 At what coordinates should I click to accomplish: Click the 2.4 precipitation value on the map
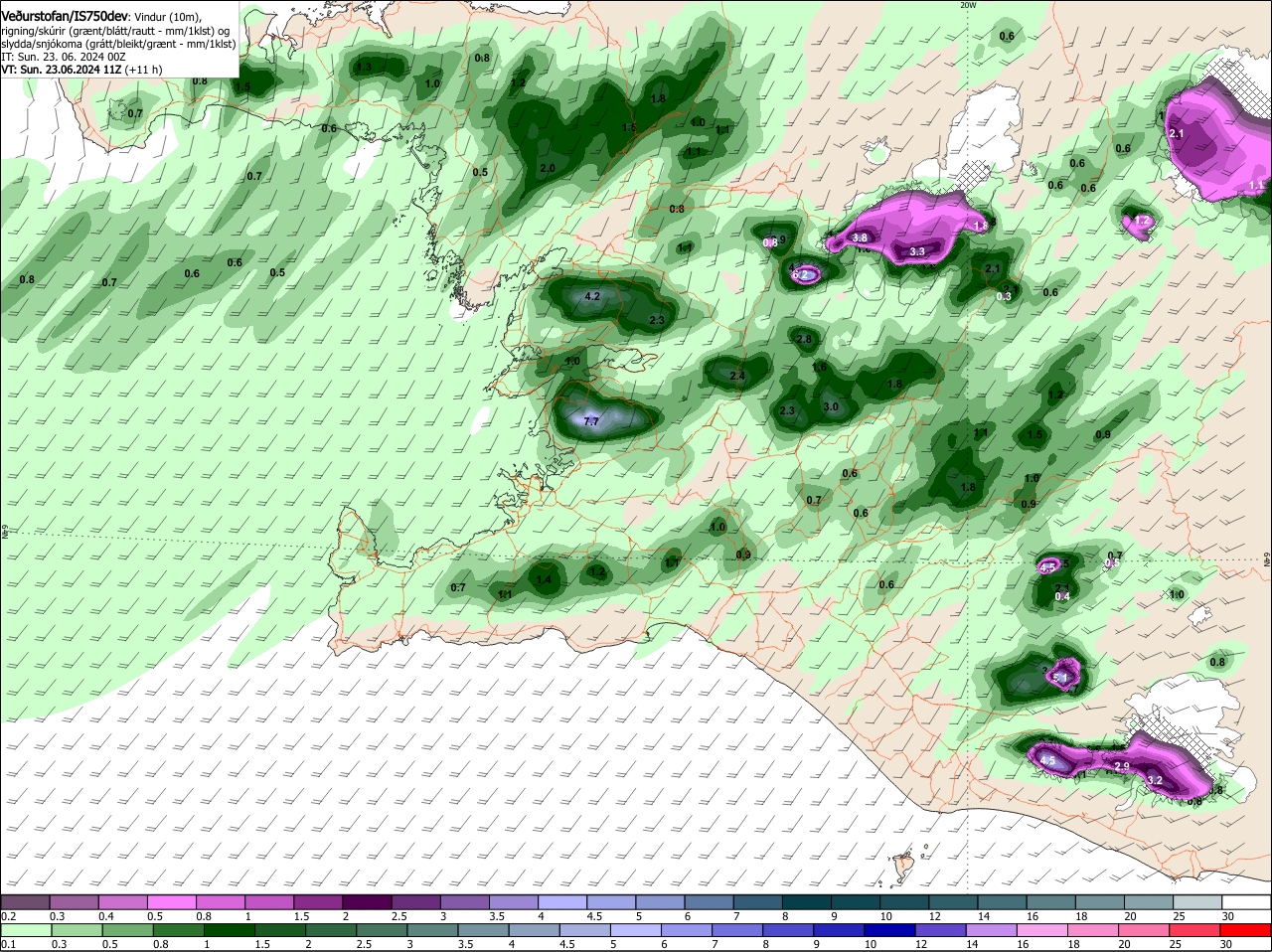point(737,376)
